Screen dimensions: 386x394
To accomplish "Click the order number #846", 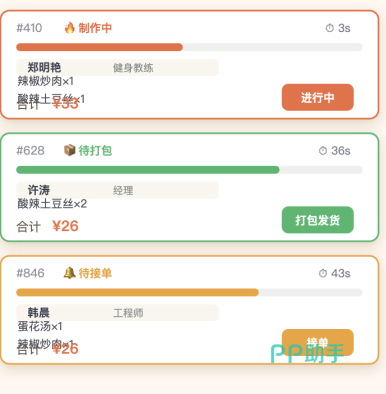I will (30, 273).
